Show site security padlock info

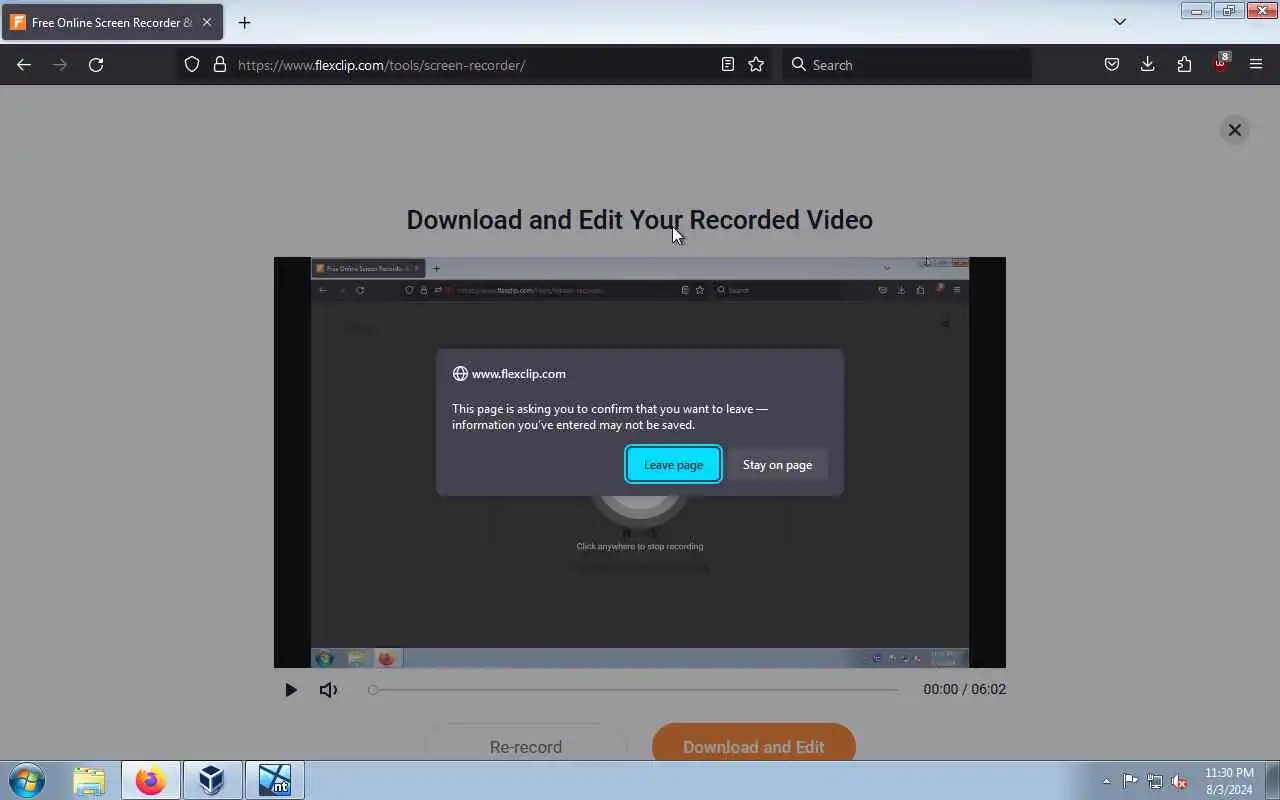click(220, 65)
